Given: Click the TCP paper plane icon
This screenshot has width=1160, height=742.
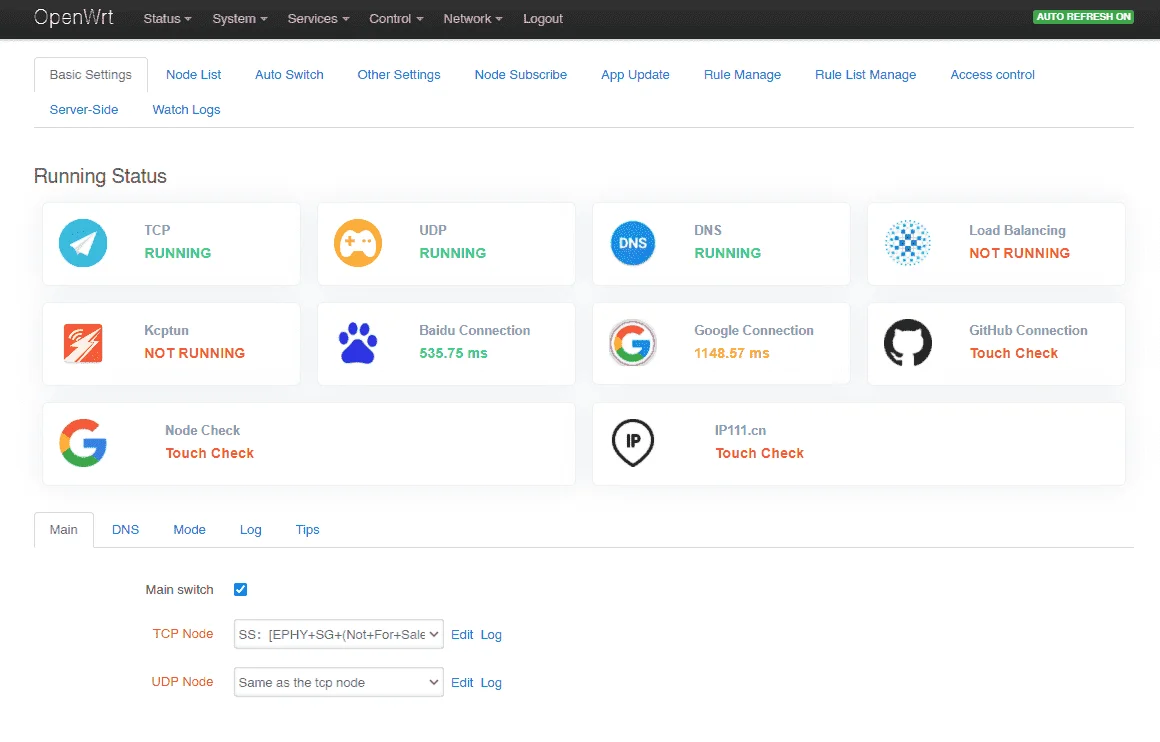Looking at the screenshot, I should pyautogui.click(x=83, y=243).
